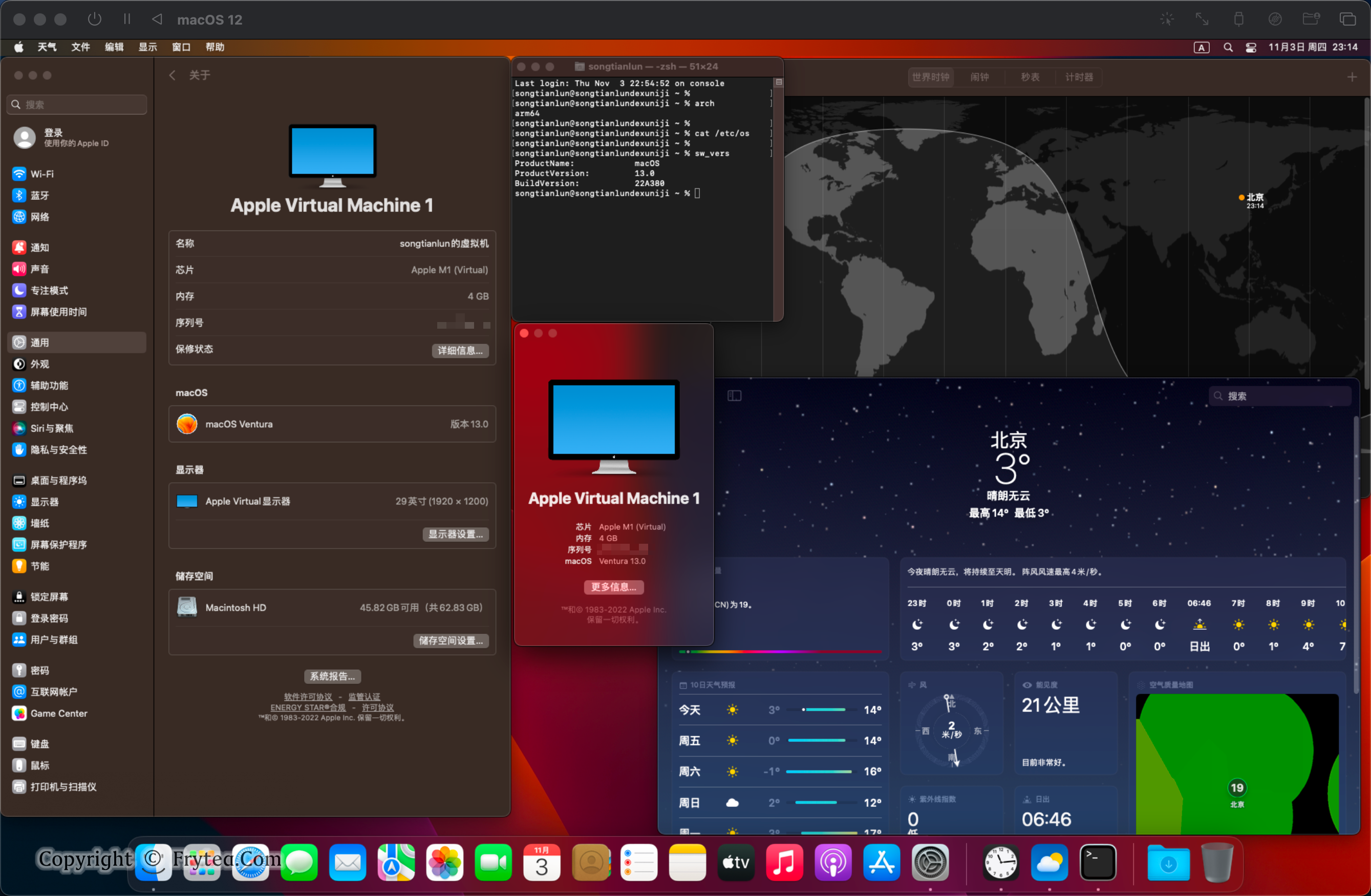Click the Weather app sidebar toggle icon
Screen dimensions: 1371x896
pos(734,396)
